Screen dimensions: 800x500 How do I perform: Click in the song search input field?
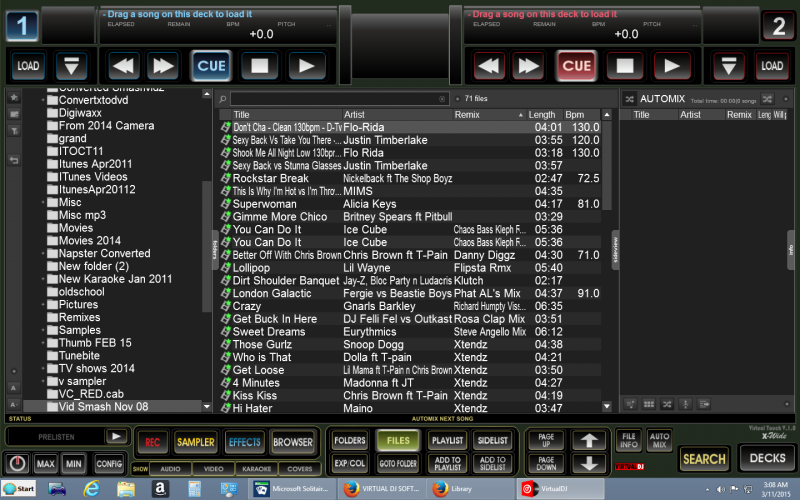335,99
